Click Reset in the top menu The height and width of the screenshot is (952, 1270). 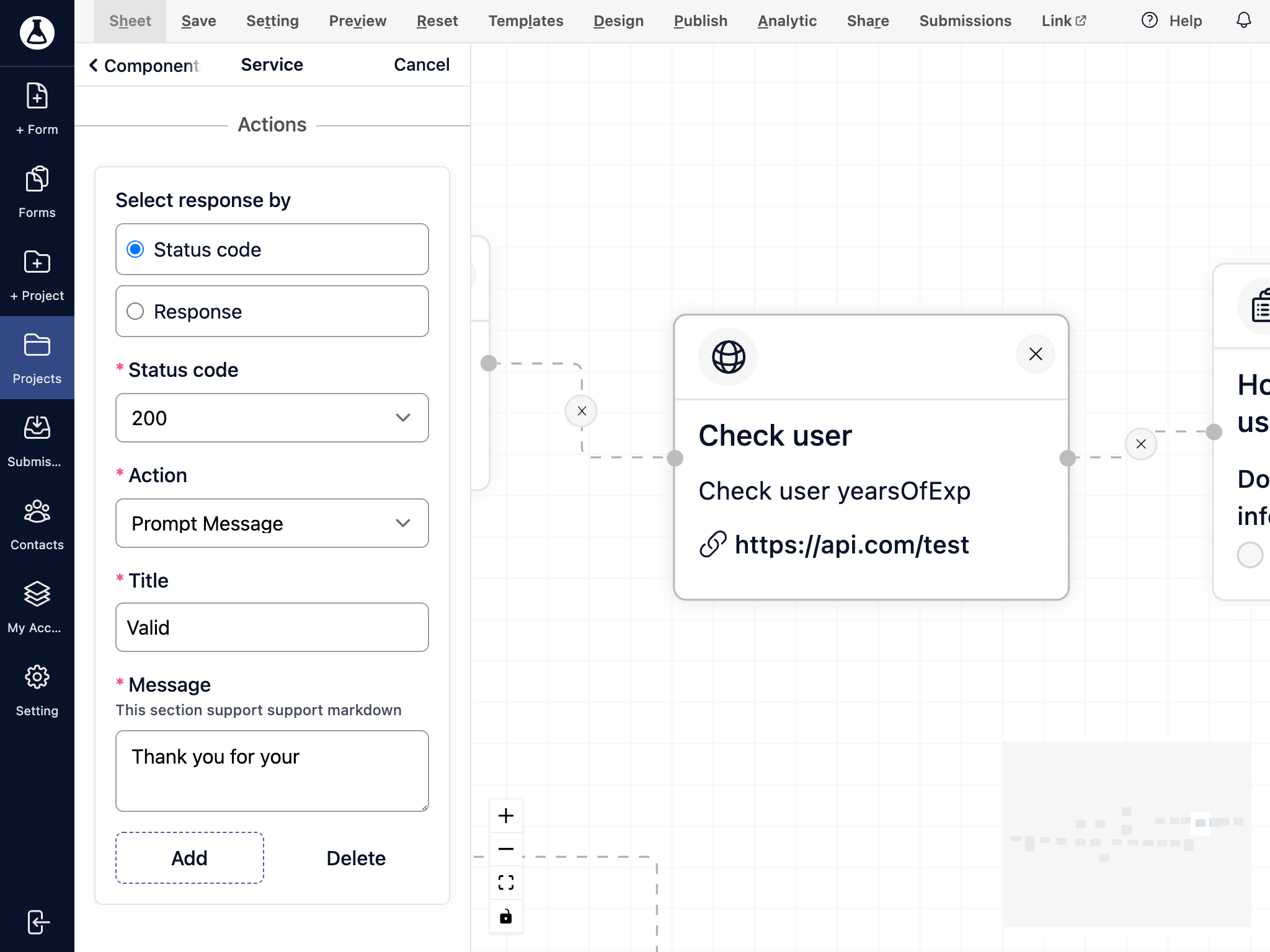click(x=437, y=21)
